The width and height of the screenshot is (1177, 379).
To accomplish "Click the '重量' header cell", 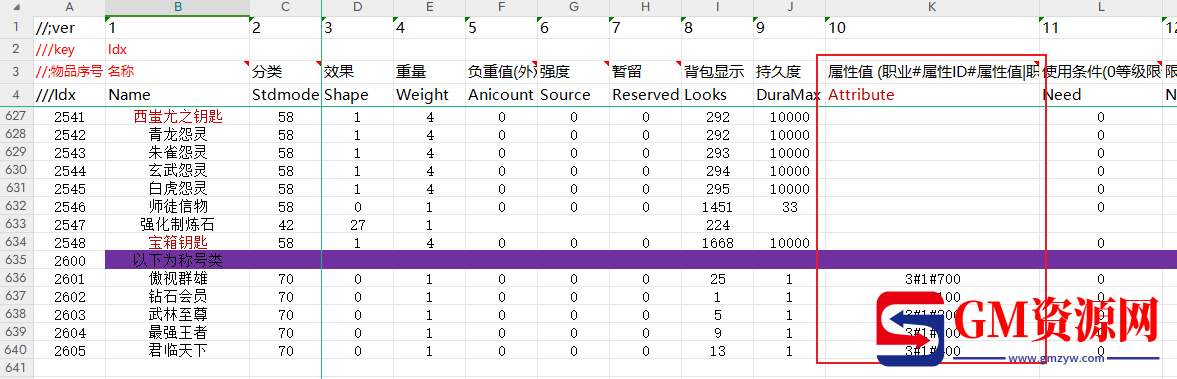I will click(x=430, y=72).
